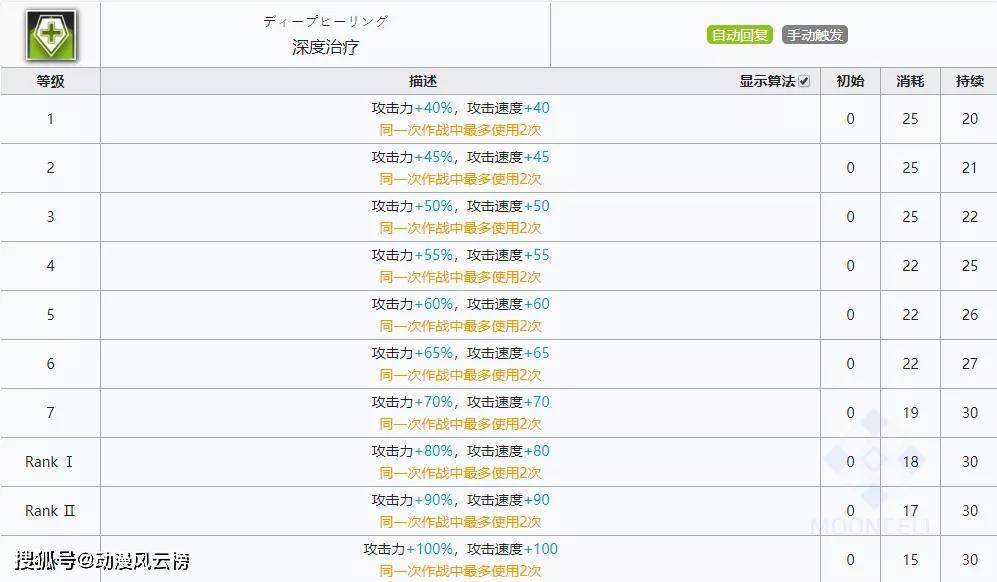
Task: Click the 攻击力+100% description in last row
Action: pyautogui.click(x=408, y=549)
